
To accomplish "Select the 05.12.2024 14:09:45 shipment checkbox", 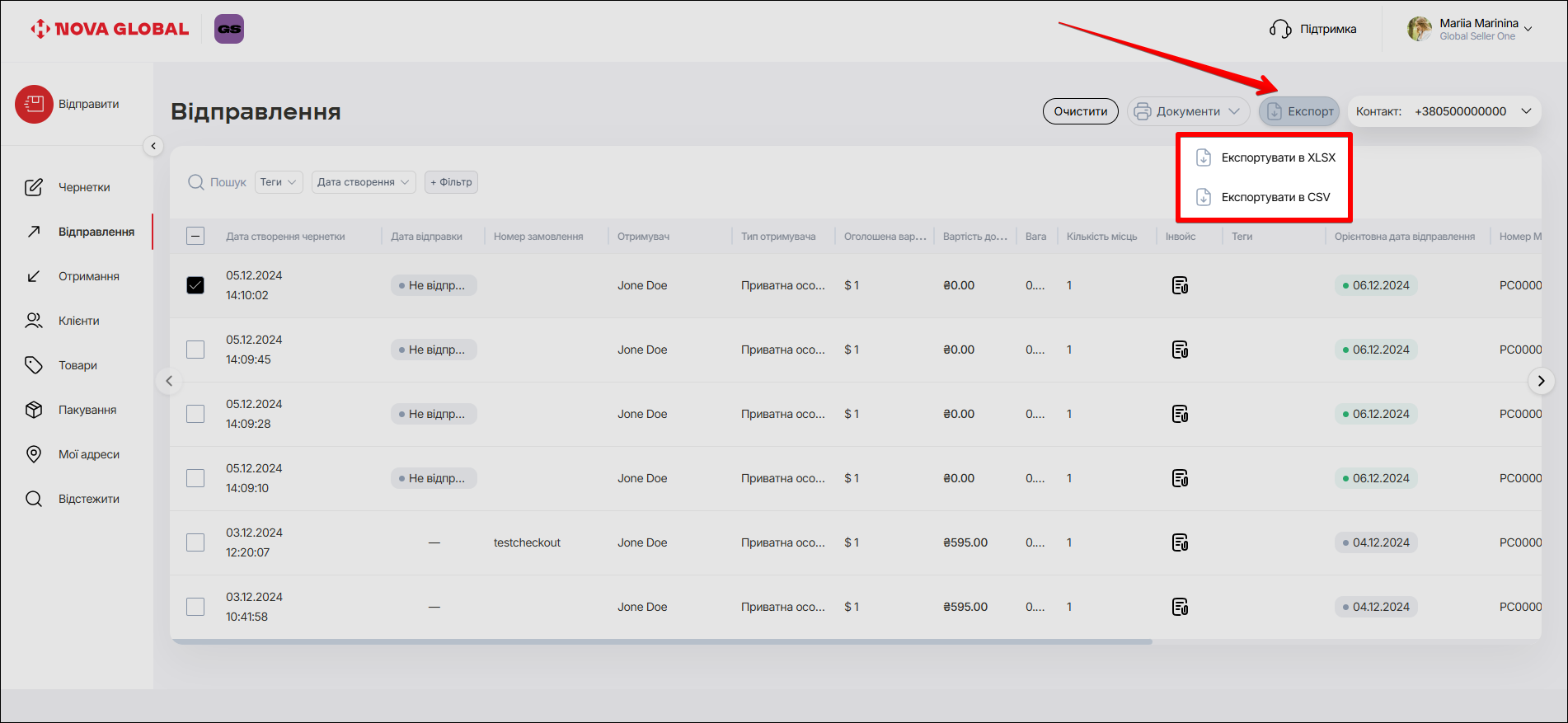I will click(x=195, y=350).
